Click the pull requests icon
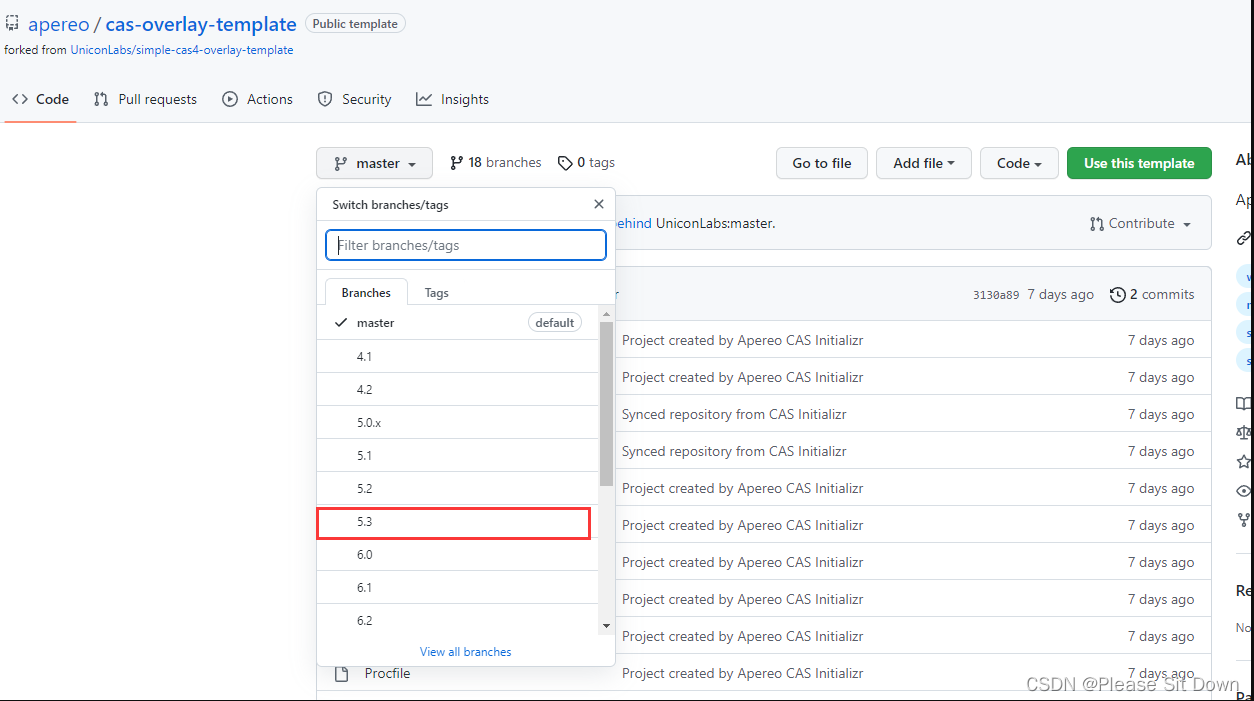1254x701 pixels. 101,99
